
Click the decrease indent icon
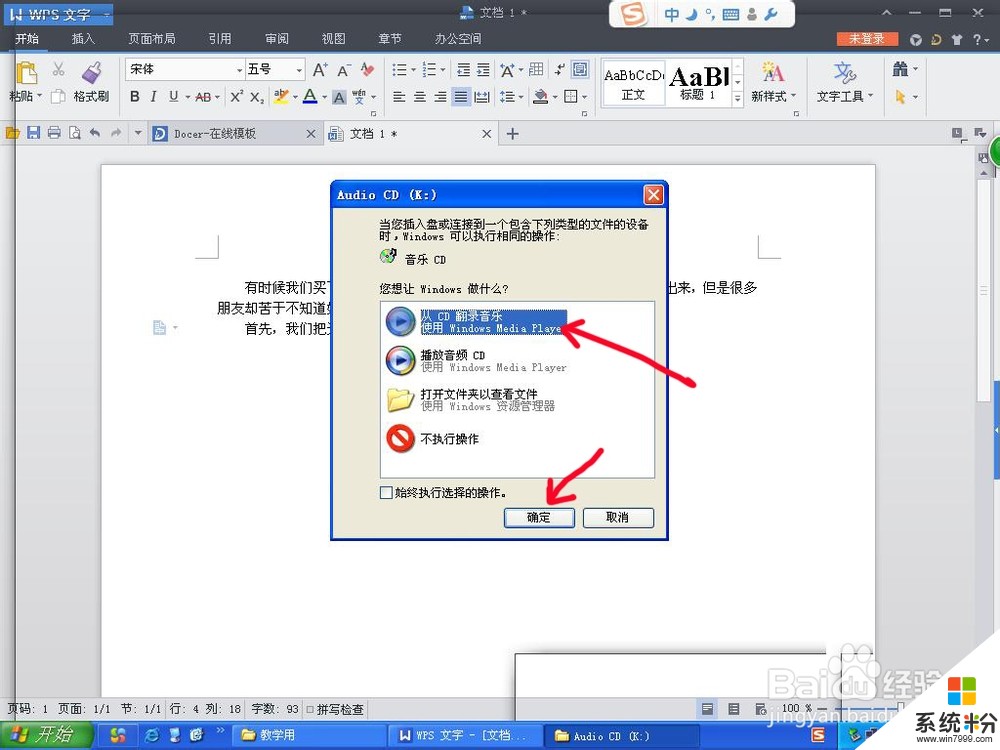(464, 69)
